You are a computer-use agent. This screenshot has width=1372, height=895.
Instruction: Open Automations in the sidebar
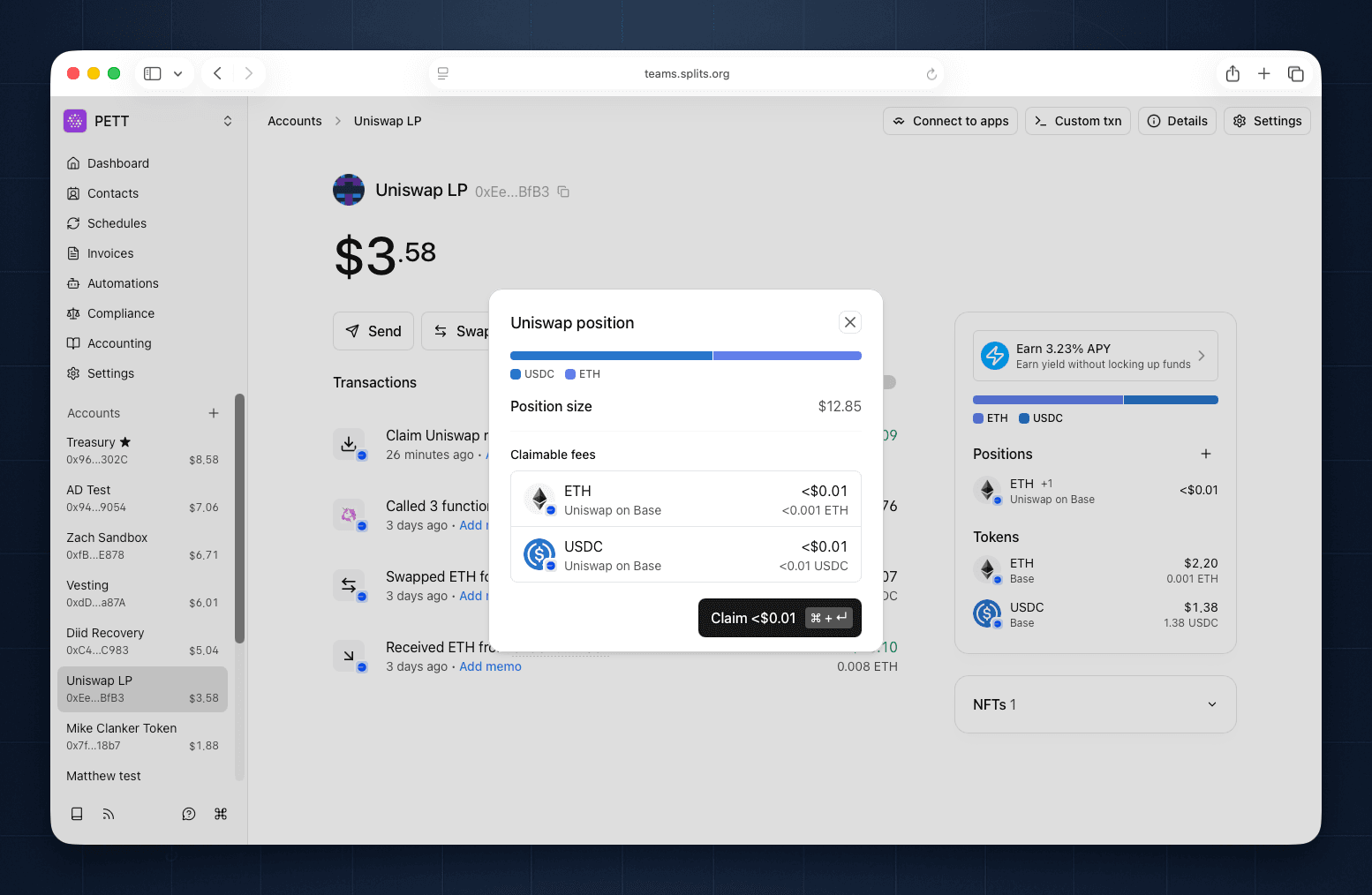(123, 283)
